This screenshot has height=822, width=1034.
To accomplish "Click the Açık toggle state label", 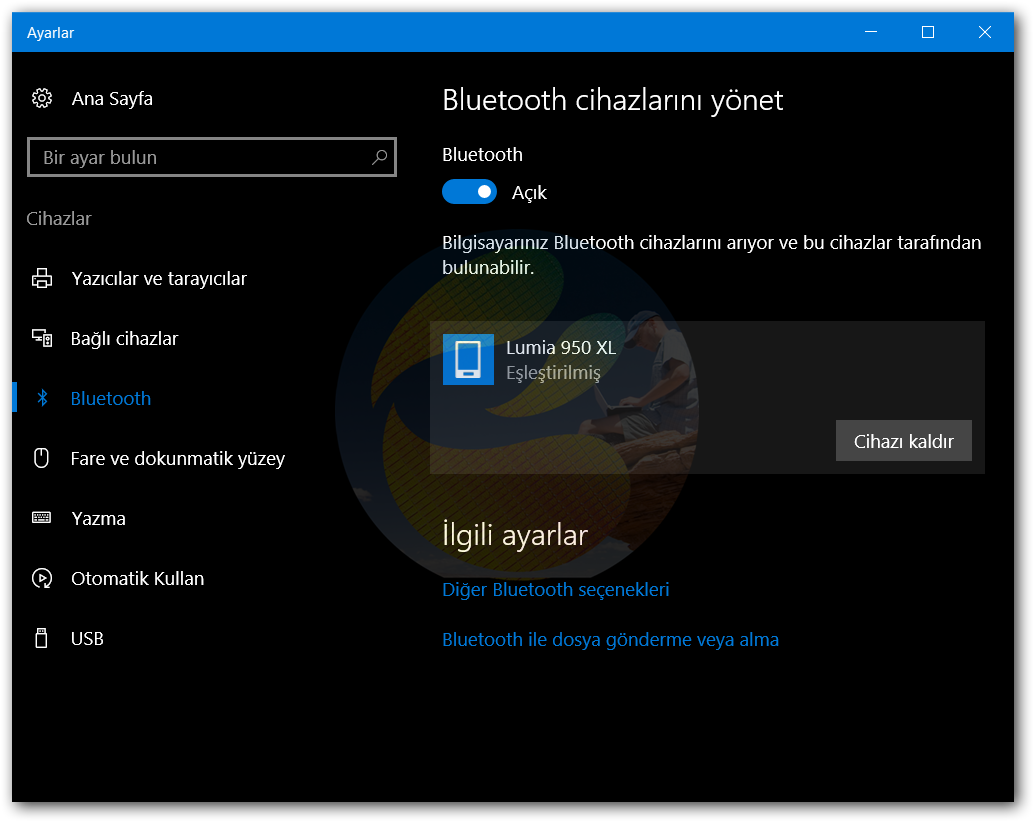I will [529, 192].
